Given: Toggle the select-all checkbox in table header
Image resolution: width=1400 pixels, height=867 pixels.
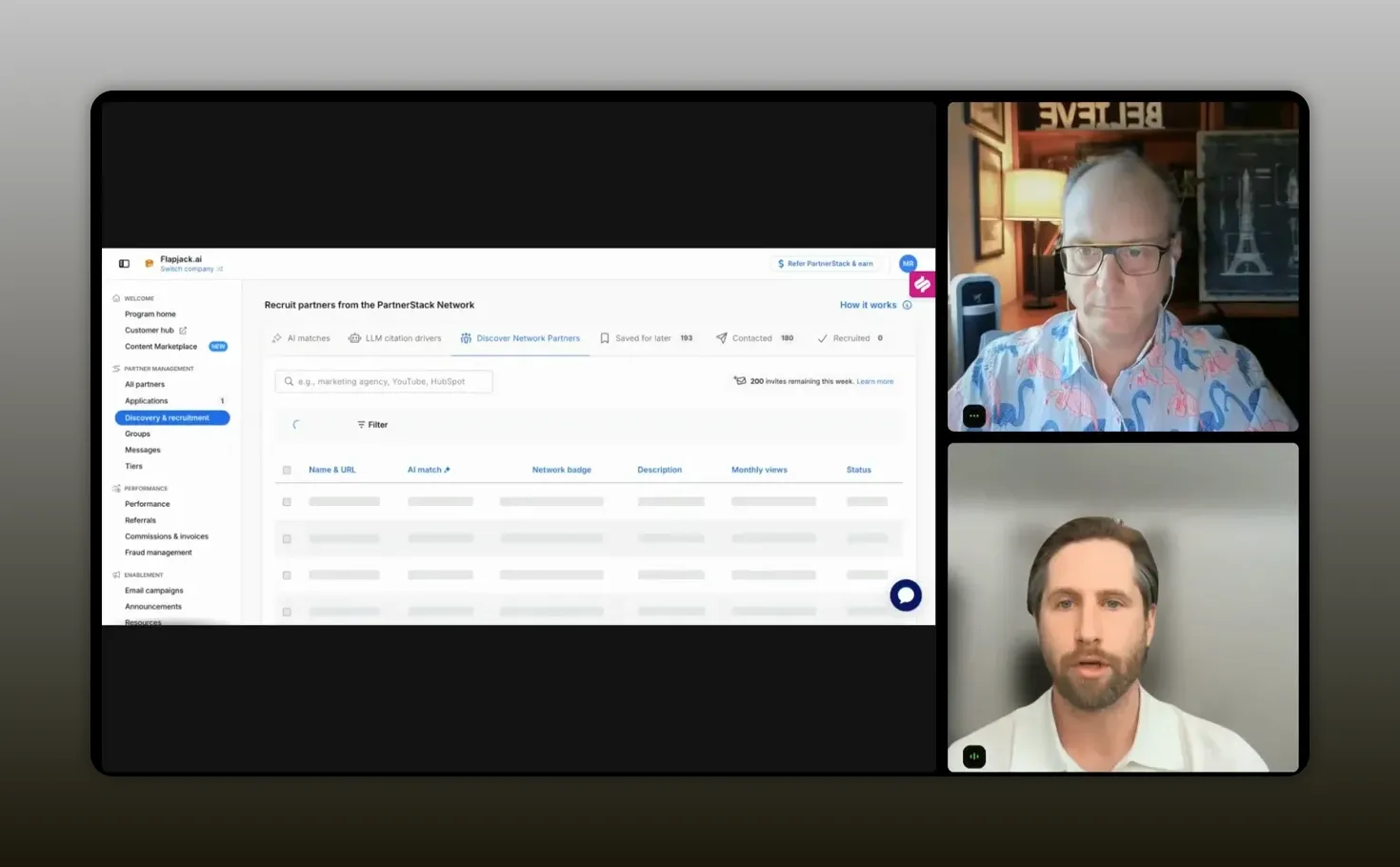Looking at the screenshot, I should click(x=287, y=470).
